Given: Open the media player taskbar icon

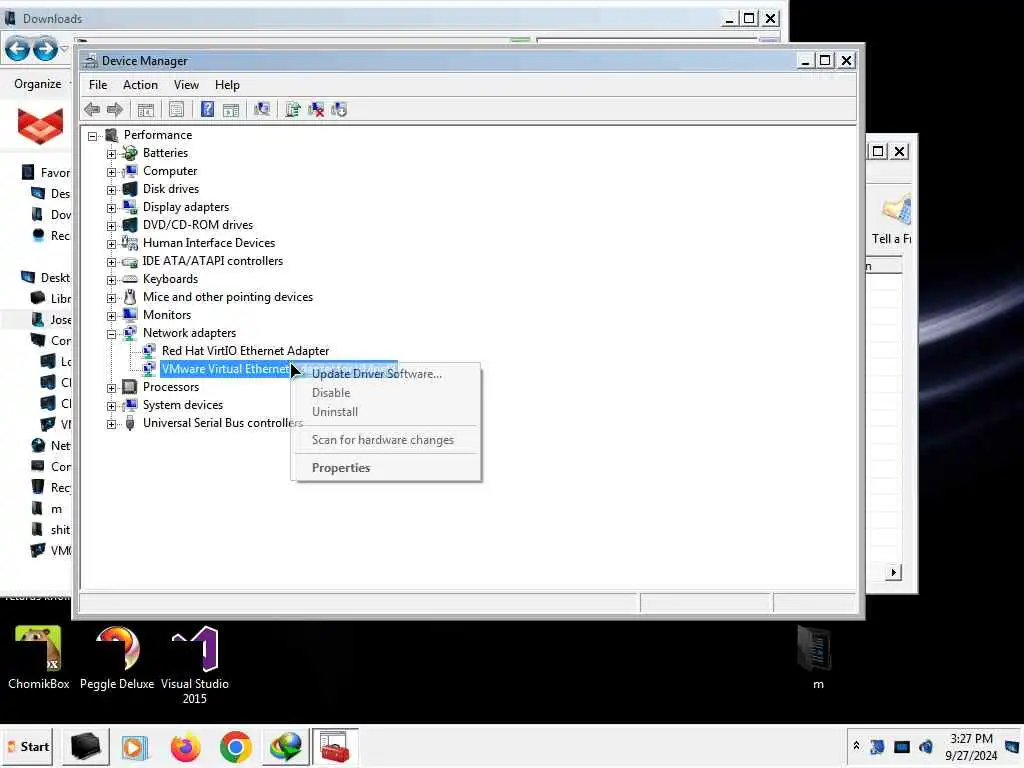Looking at the screenshot, I should pyautogui.click(x=135, y=747).
